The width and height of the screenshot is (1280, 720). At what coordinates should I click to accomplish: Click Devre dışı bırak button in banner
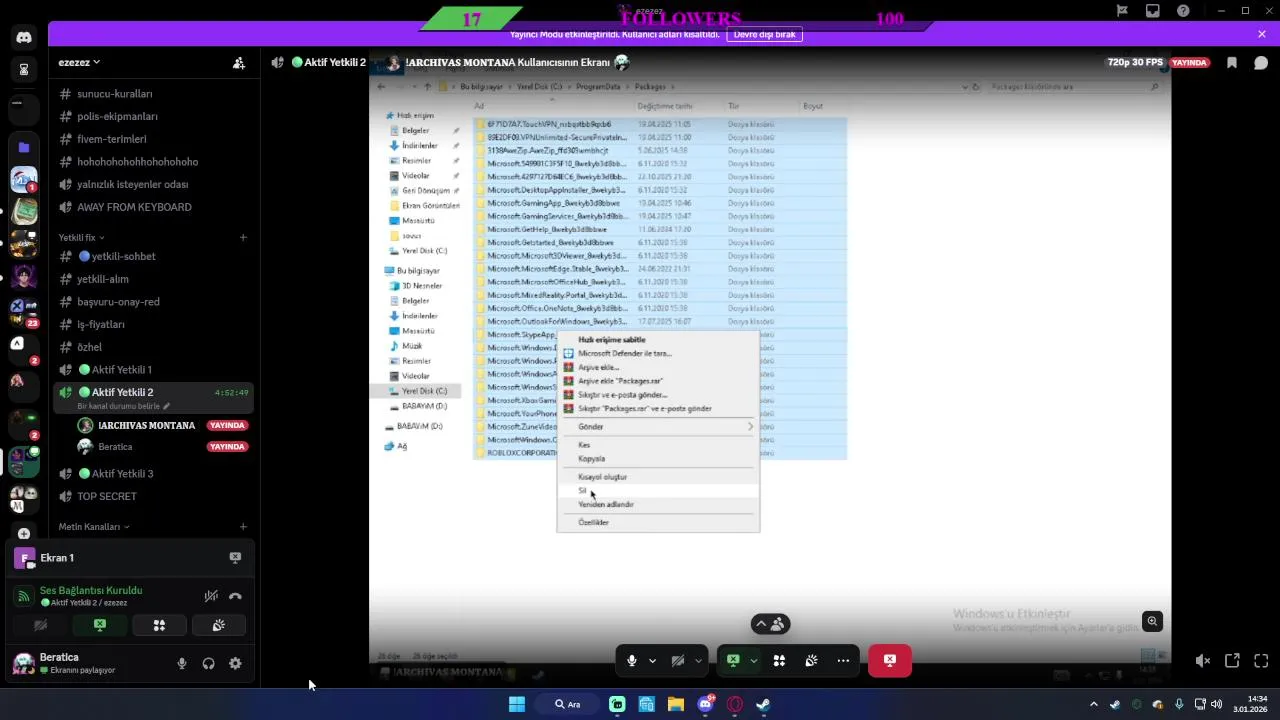click(x=764, y=34)
